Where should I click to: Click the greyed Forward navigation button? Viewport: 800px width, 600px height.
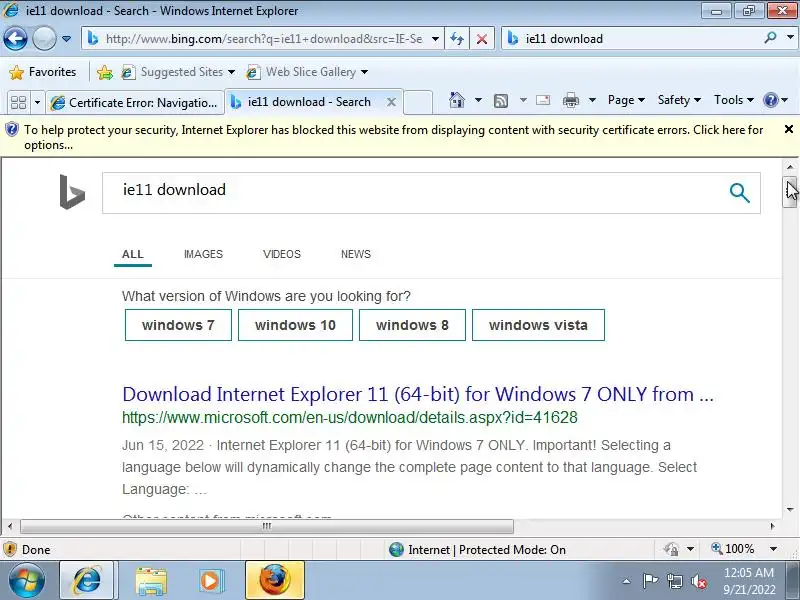tap(44, 38)
